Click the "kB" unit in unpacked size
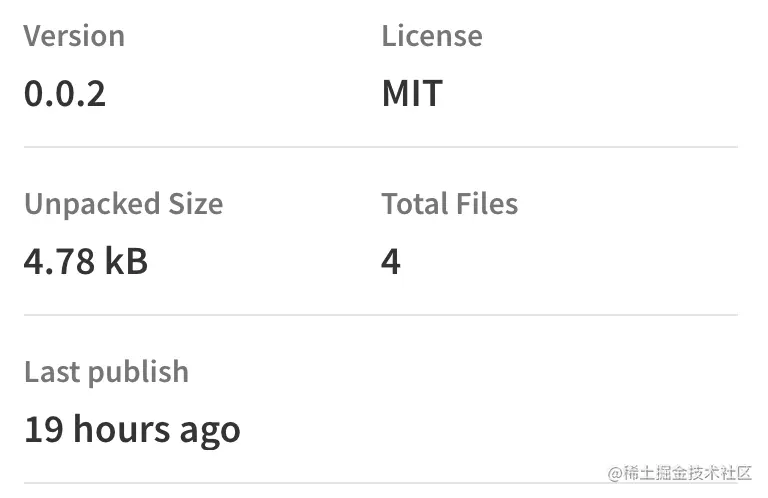Screen dimensions: 768x498 [126, 262]
